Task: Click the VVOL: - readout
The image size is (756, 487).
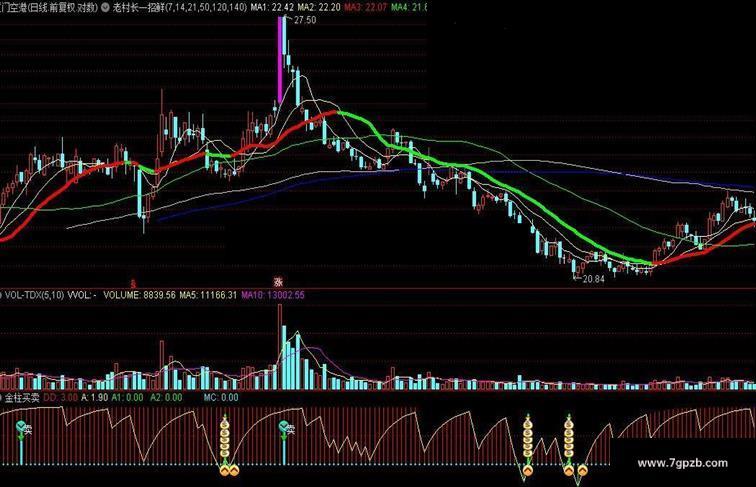Action: coord(82,295)
